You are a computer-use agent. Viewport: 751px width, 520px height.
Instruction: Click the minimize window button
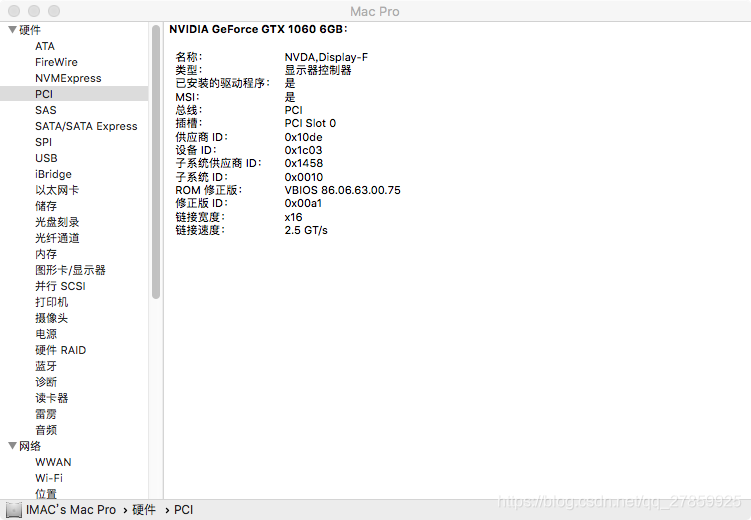click(34, 11)
